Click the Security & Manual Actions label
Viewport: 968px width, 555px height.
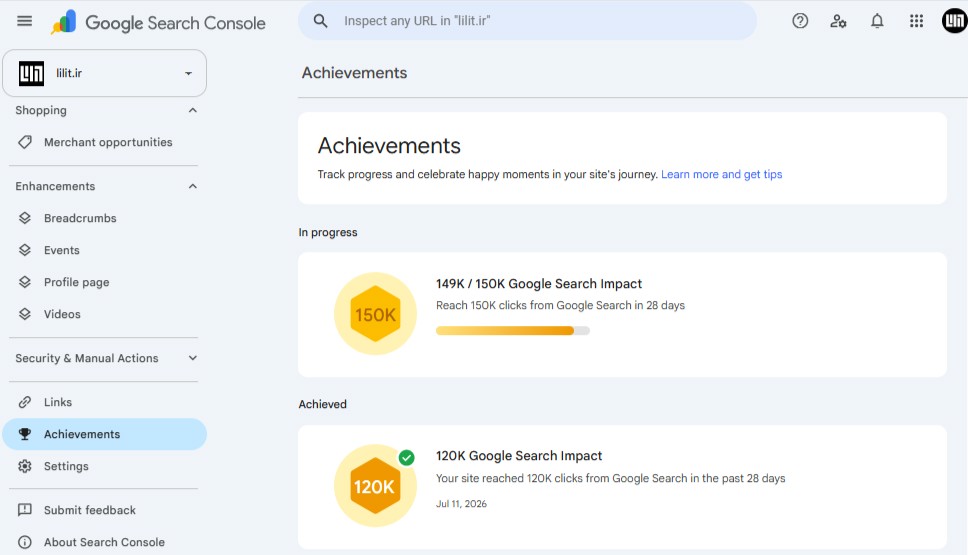[86, 358]
